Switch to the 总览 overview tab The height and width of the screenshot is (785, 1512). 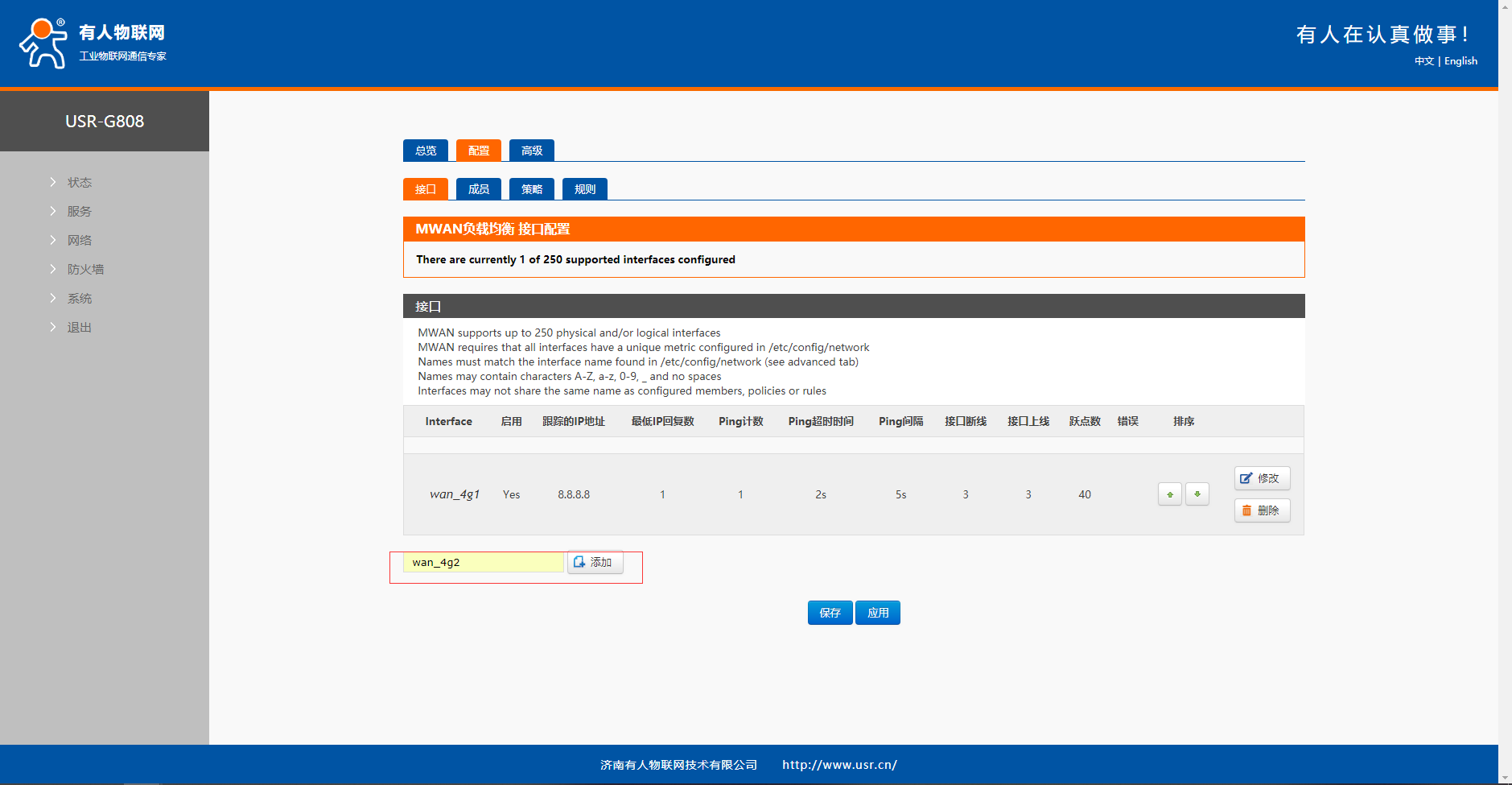[425, 151]
